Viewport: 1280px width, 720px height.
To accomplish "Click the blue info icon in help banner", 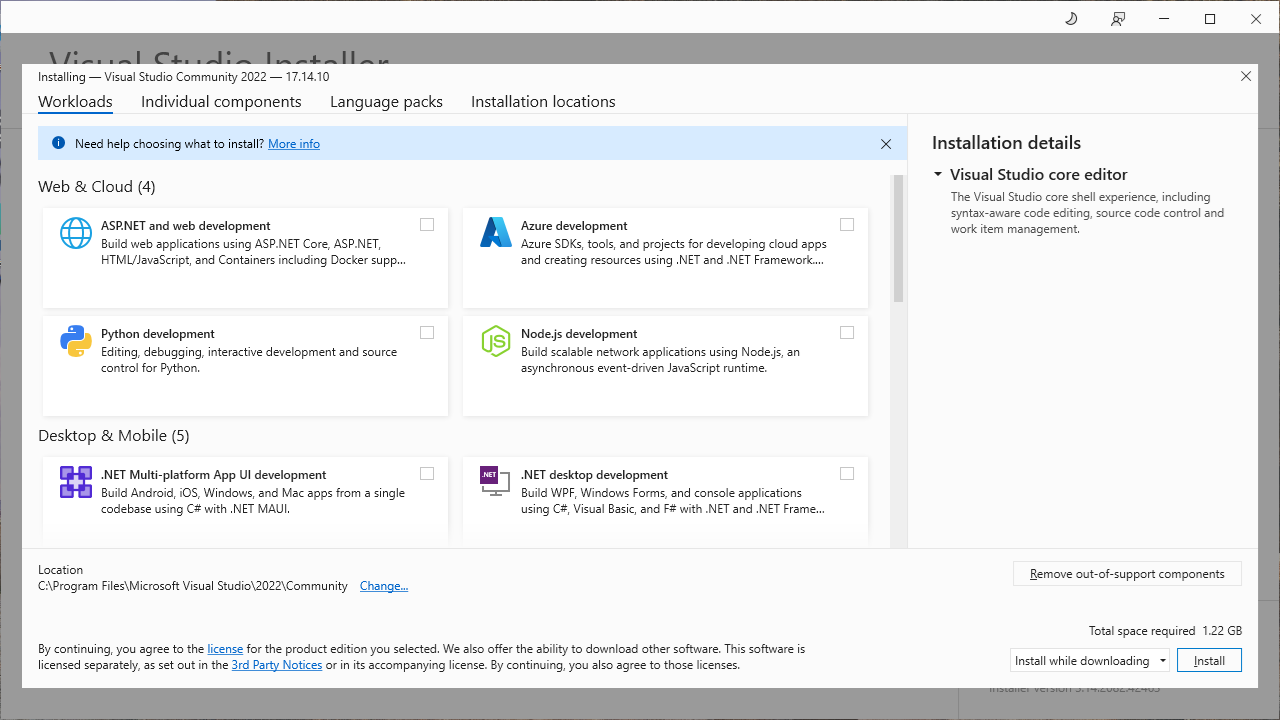I will coord(58,143).
